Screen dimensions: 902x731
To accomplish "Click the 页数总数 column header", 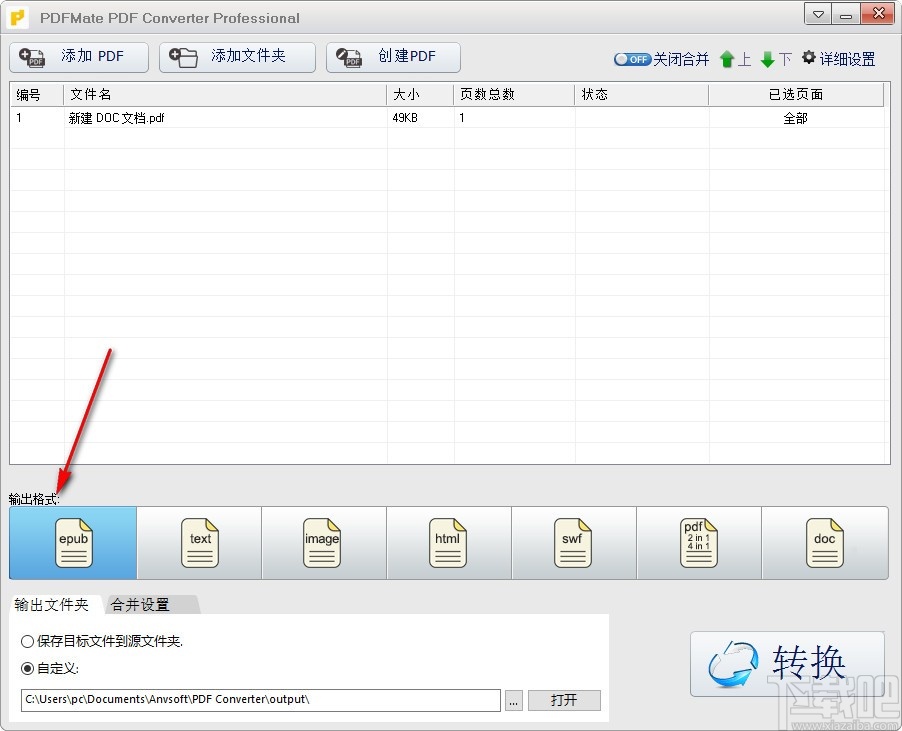I will point(514,94).
